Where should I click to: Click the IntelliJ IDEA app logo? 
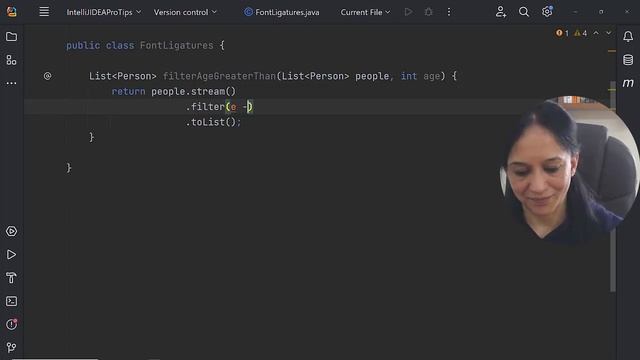point(11,12)
